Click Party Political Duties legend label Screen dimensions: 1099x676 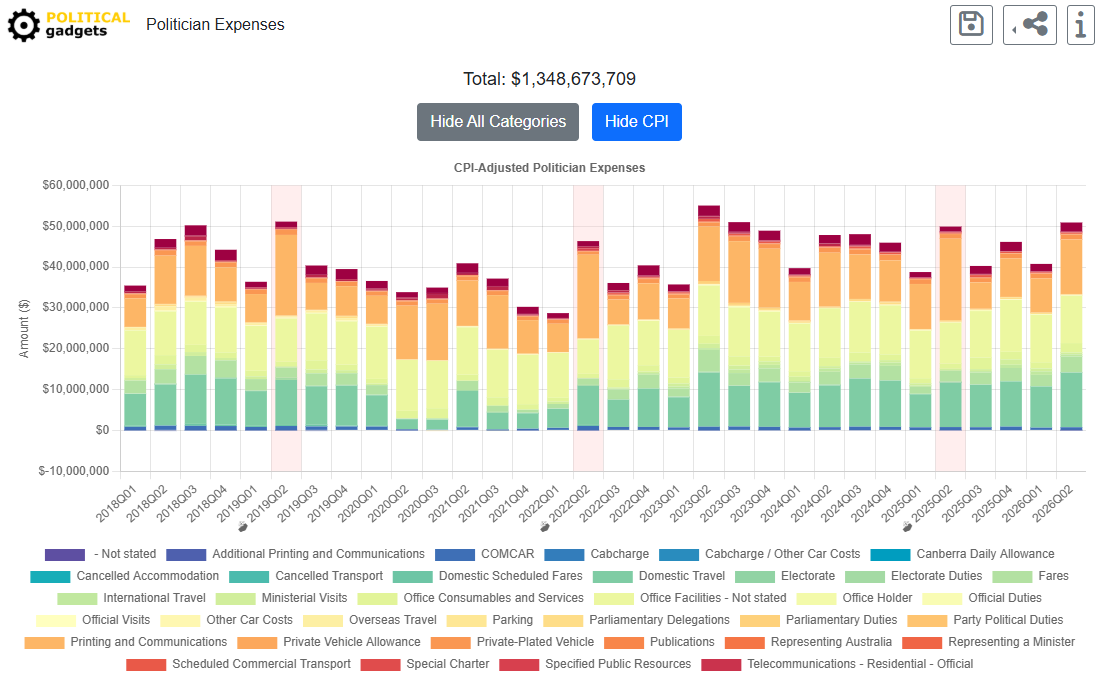pyautogui.click(x=1008, y=620)
